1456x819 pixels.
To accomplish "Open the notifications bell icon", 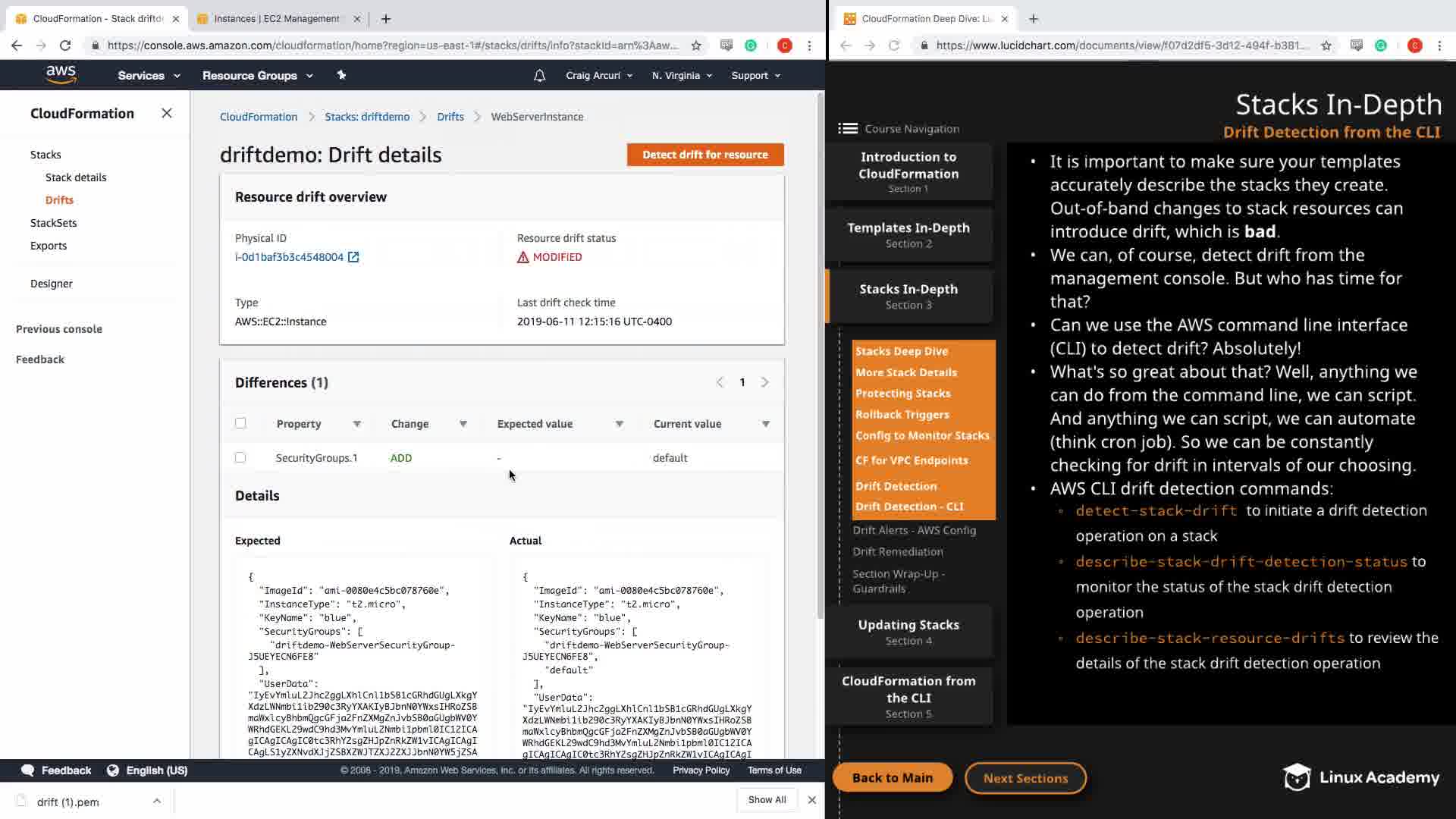I will (539, 76).
